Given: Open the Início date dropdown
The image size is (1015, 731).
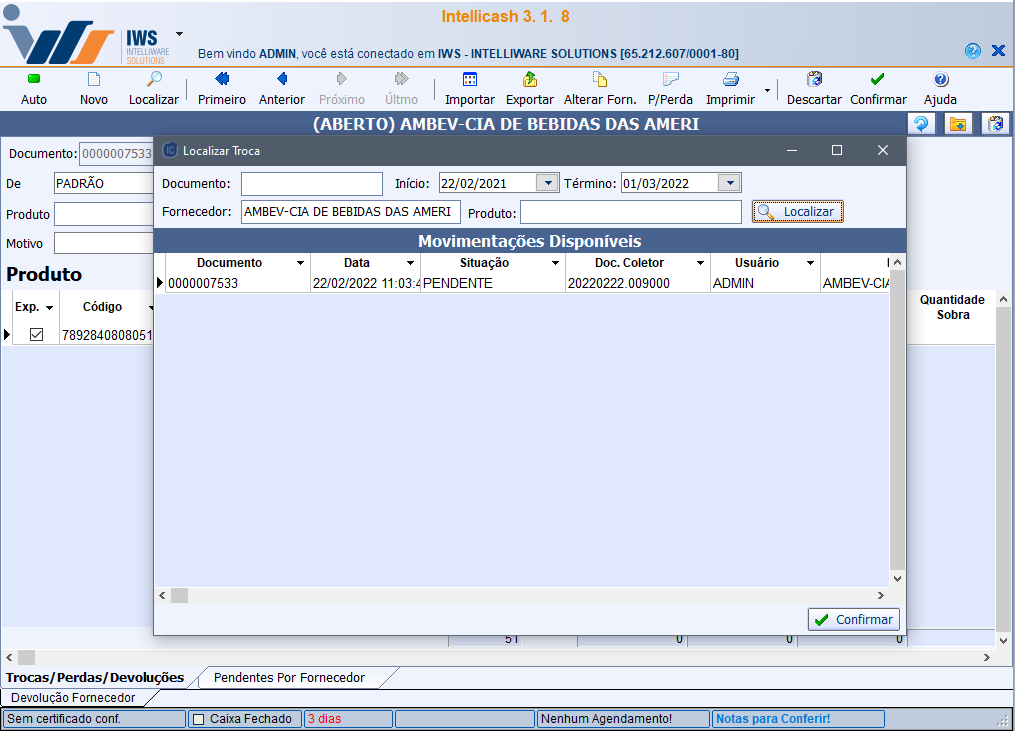Looking at the screenshot, I should point(547,183).
